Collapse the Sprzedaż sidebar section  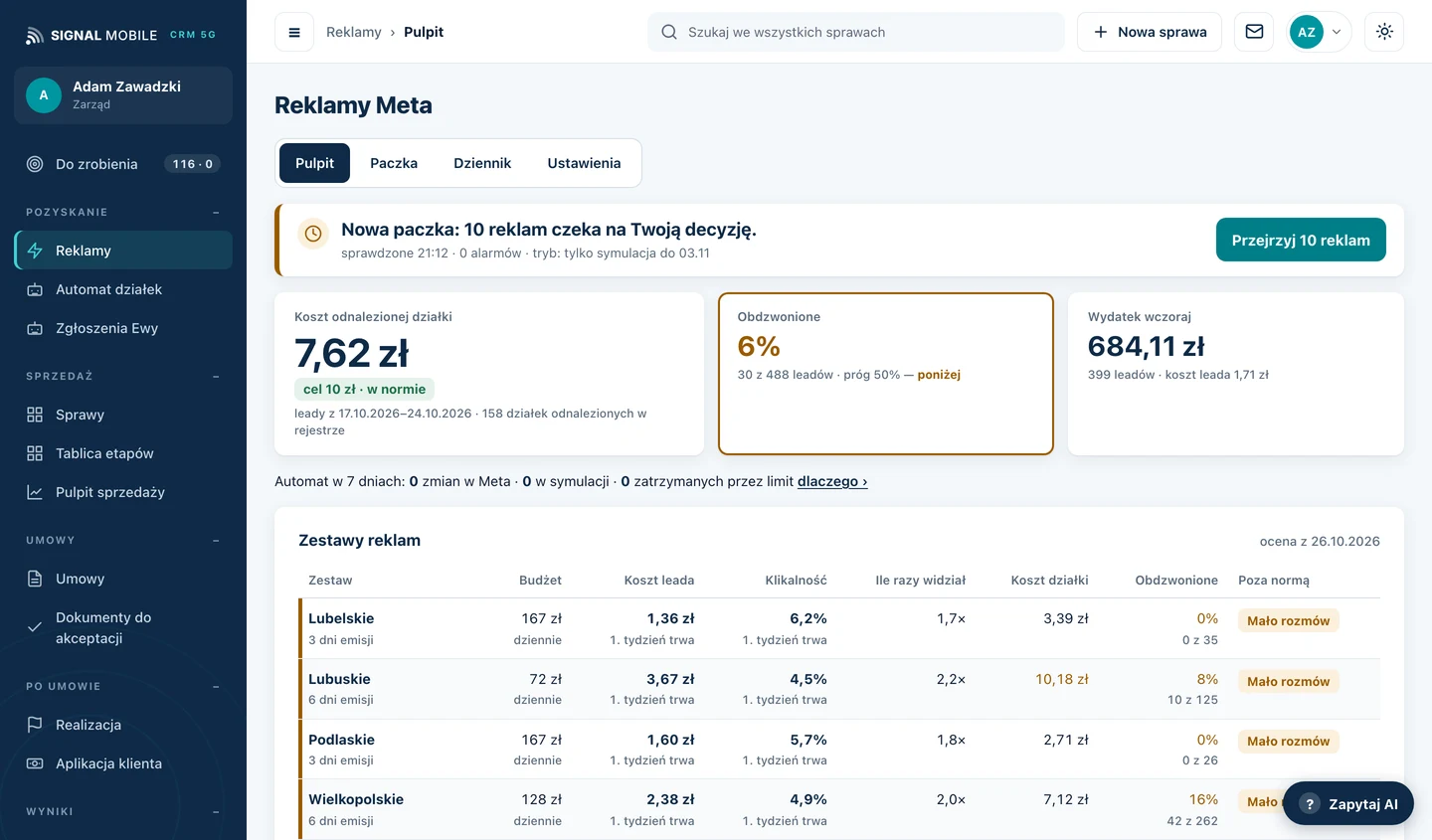coord(216,376)
